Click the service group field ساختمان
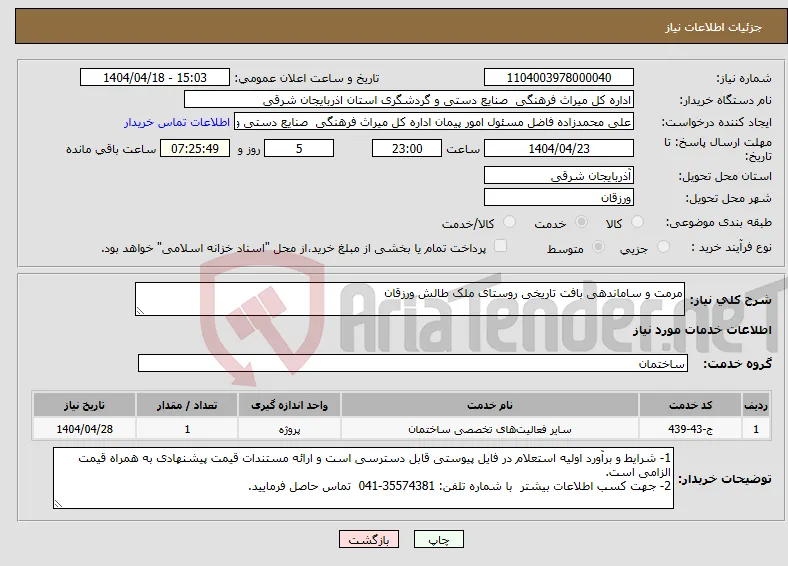The height and width of the screenshot is (566, 788). click(x=413, y=363)
